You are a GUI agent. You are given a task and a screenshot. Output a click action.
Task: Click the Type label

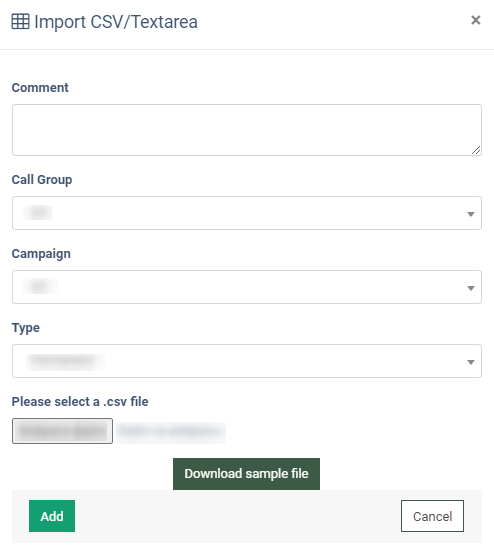tap(26, 328)
